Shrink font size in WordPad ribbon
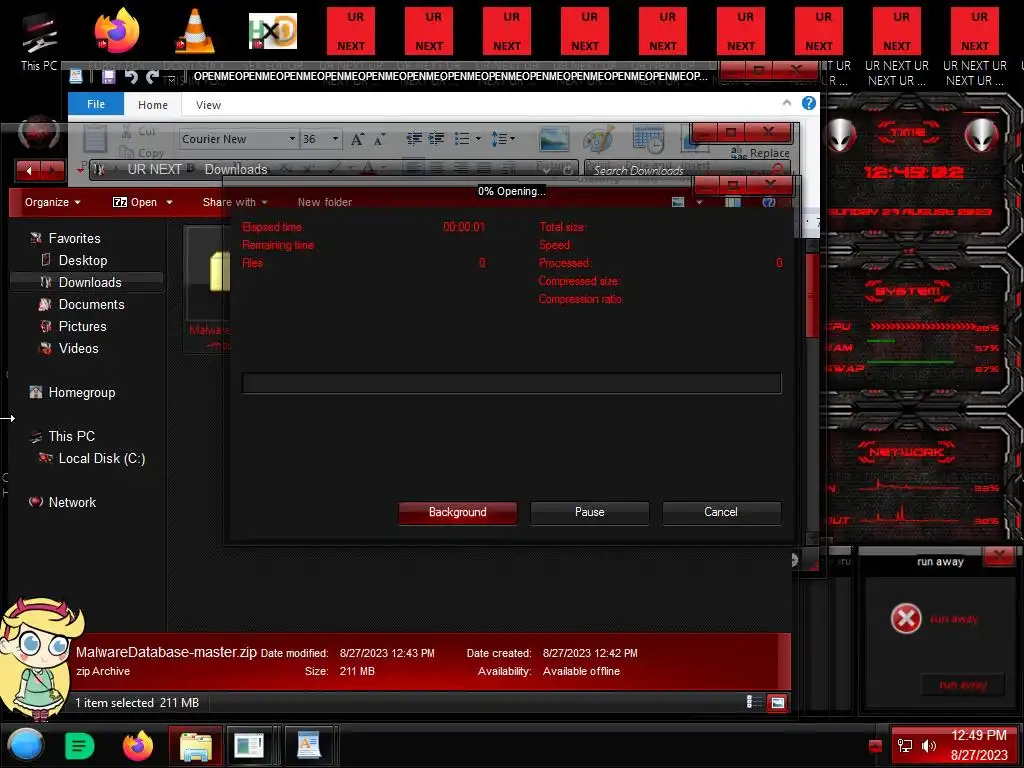This screenshot has width=1024, height=768. [x=379, y=139]
